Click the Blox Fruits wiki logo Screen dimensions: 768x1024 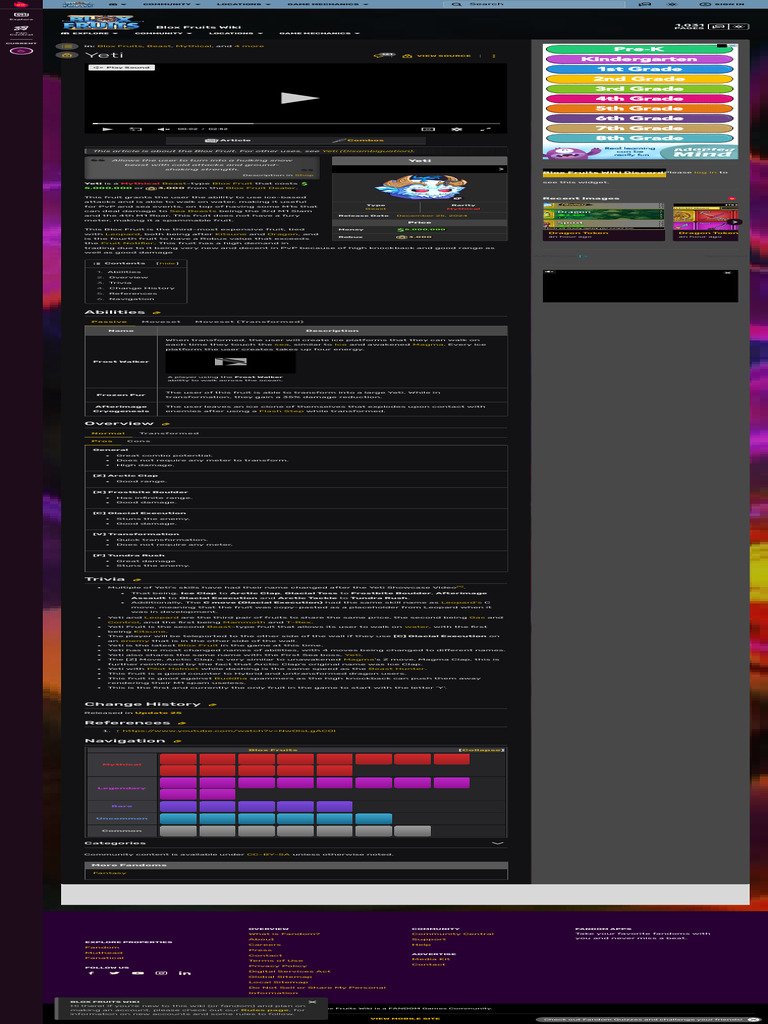point(101,24)
